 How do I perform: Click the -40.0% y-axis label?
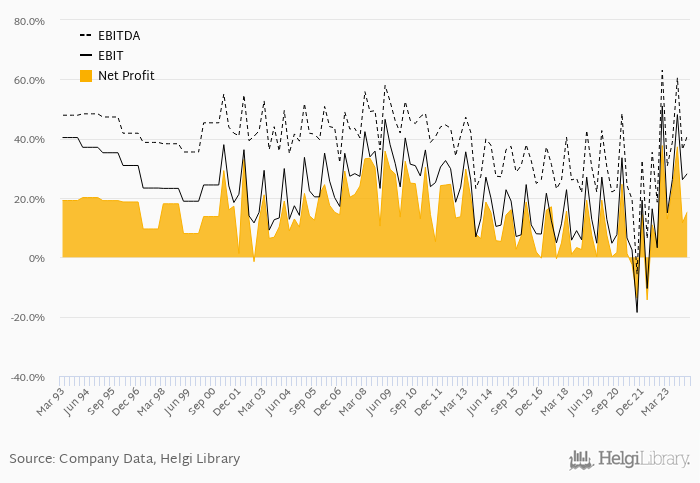tap(28, 378)
